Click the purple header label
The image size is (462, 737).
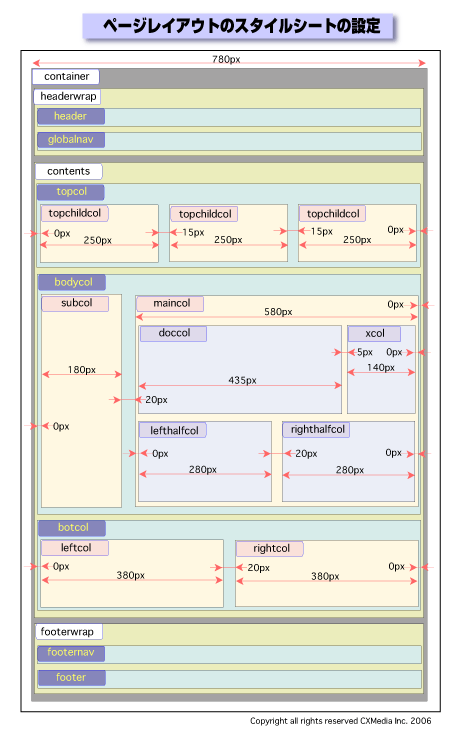click(x=71, y=116)
